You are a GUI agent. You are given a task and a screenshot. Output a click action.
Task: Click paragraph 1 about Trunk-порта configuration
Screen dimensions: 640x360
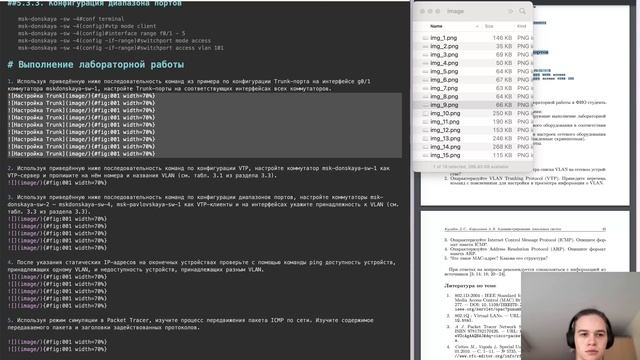pos(189,85)
